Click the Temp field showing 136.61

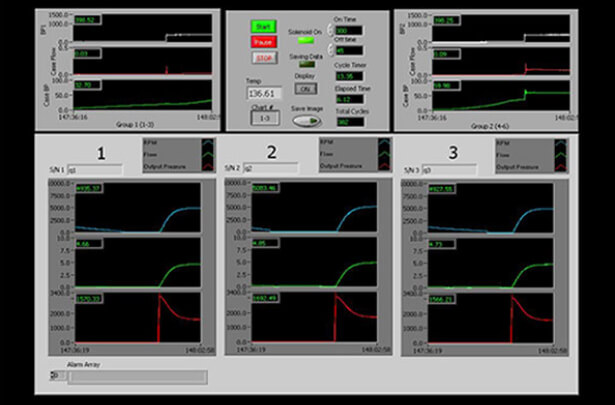click(x=264, y=93)
